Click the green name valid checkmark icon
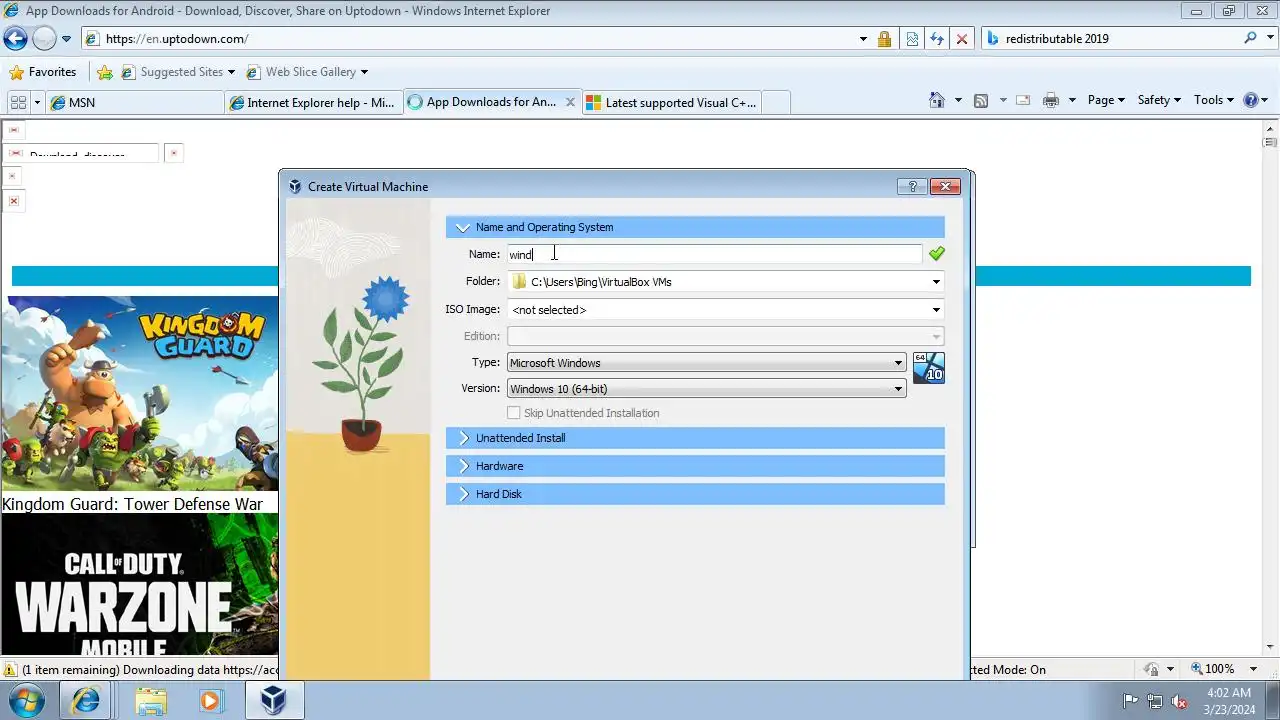The height and width of the screenshot is (720, 1280). 936,254
